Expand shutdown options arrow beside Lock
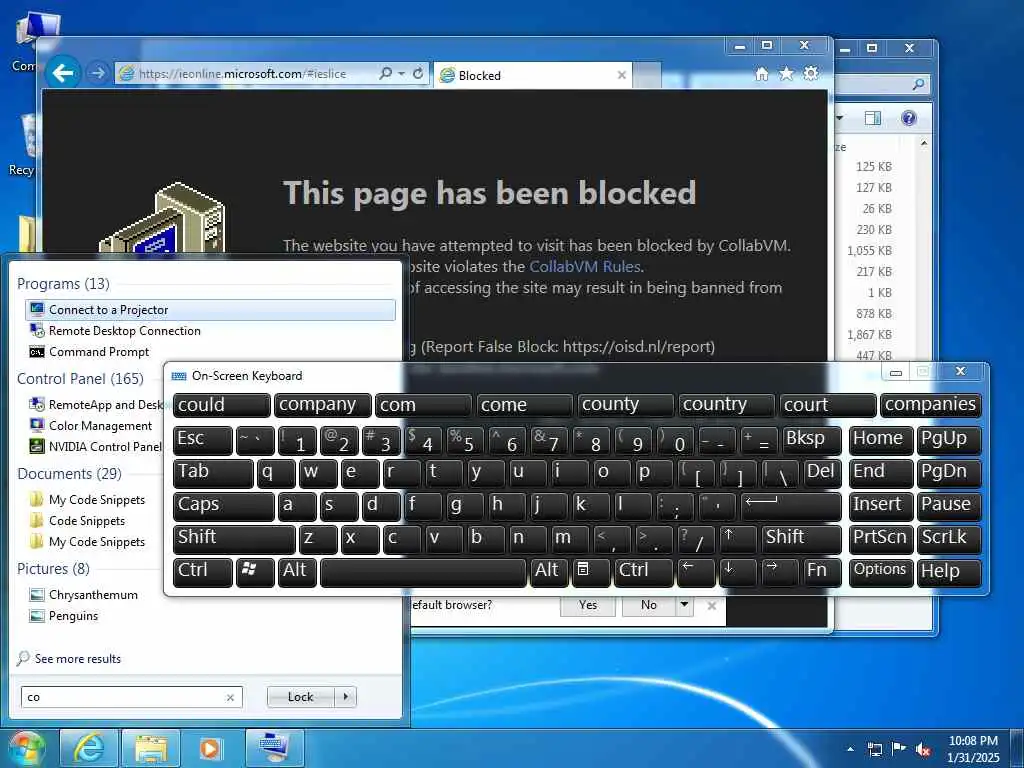1024x768 pixels. [x=345, y=697]
